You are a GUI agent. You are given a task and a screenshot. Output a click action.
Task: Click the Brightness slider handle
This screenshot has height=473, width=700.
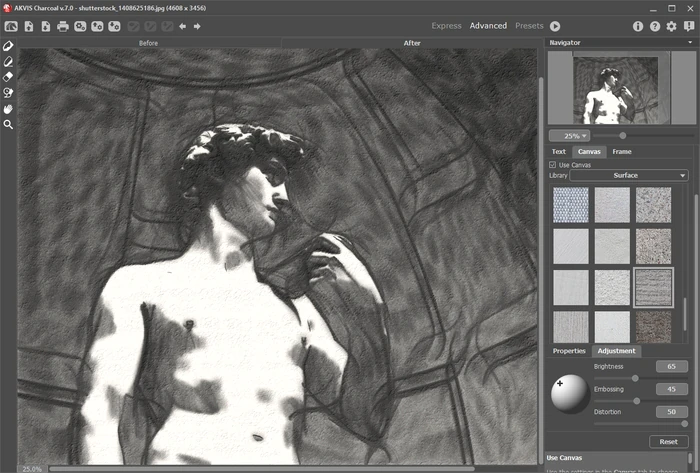point(635,378)
